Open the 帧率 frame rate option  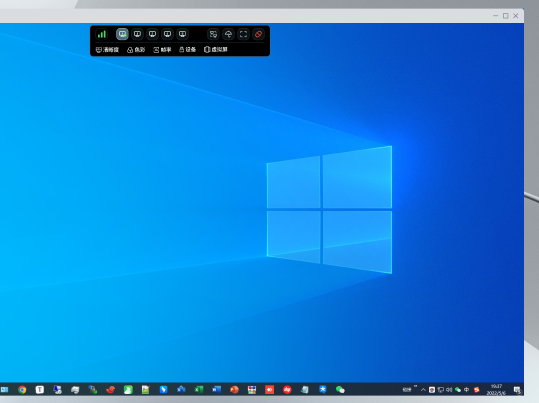(x=162, y=50)
